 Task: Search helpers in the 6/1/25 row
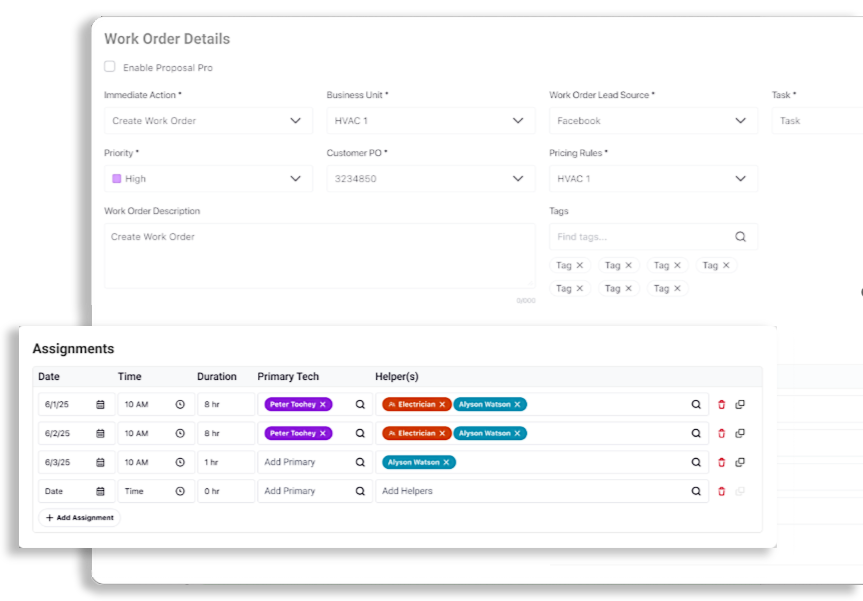coord(696,405)
